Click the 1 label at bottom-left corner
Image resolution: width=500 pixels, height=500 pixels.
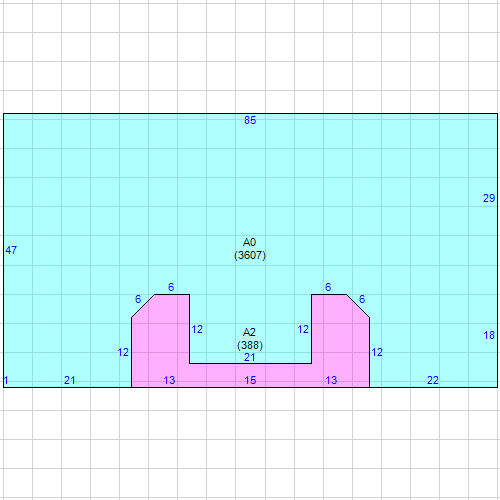tap(6, 380)
